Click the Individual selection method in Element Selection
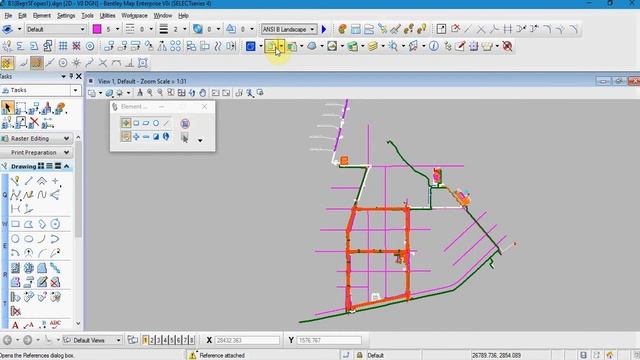640x360 pixels. tap(126, 123)
